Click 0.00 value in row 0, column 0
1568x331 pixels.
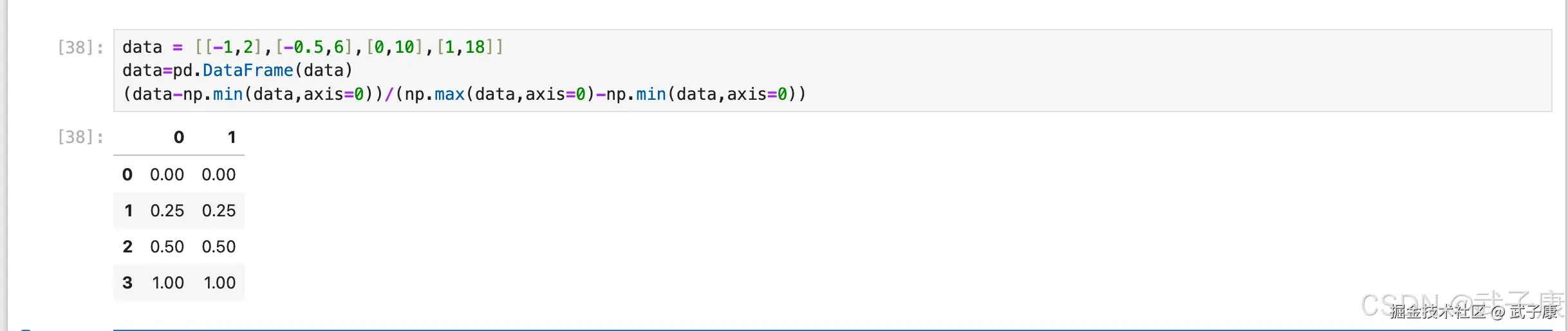click(167, 175)
